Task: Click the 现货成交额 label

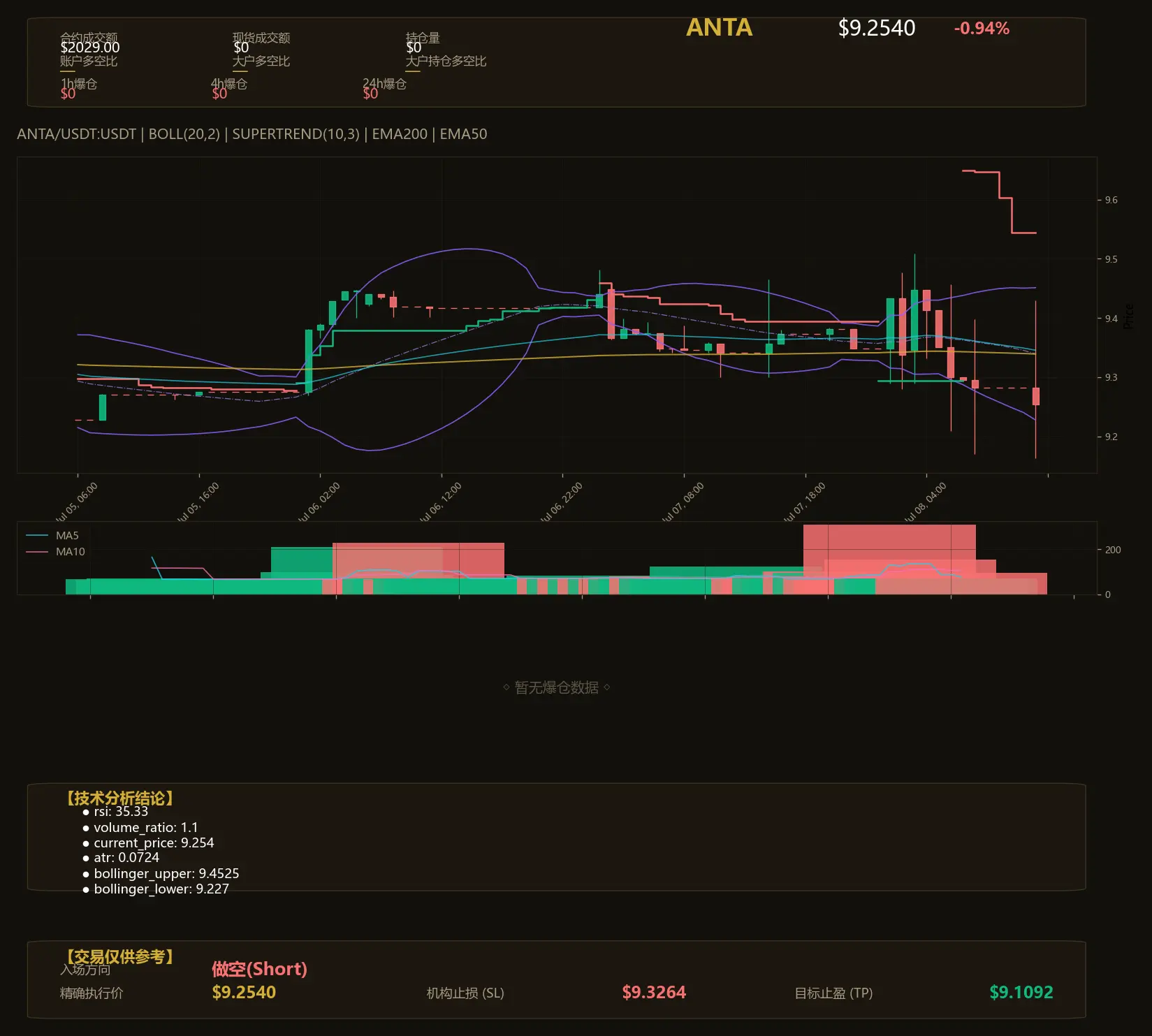Action: (261, 38)
